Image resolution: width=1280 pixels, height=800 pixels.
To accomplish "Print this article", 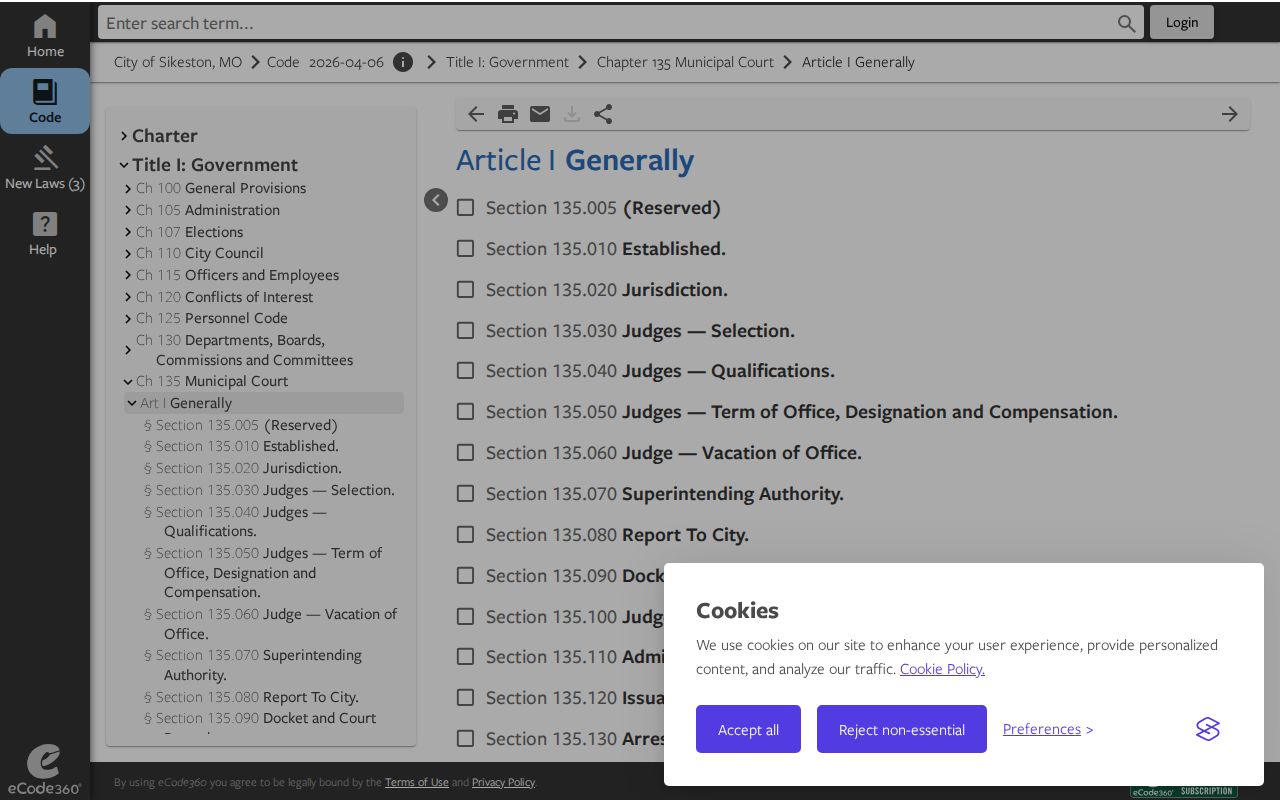I will (508, 114).
